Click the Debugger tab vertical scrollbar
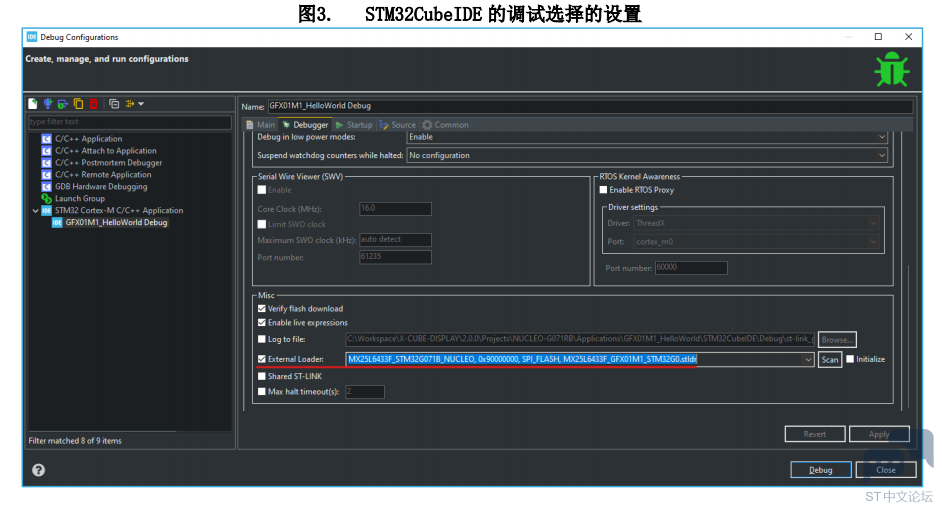 pyautogui.click(x=908, y=337)
